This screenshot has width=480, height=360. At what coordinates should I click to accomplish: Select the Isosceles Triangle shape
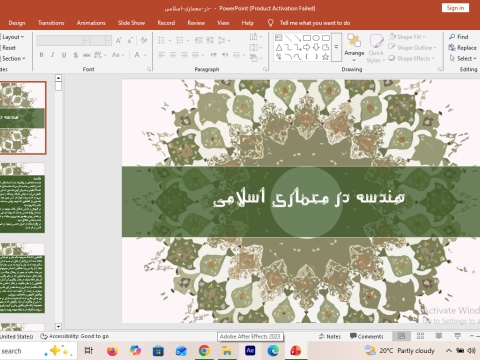tap(279, 47)
